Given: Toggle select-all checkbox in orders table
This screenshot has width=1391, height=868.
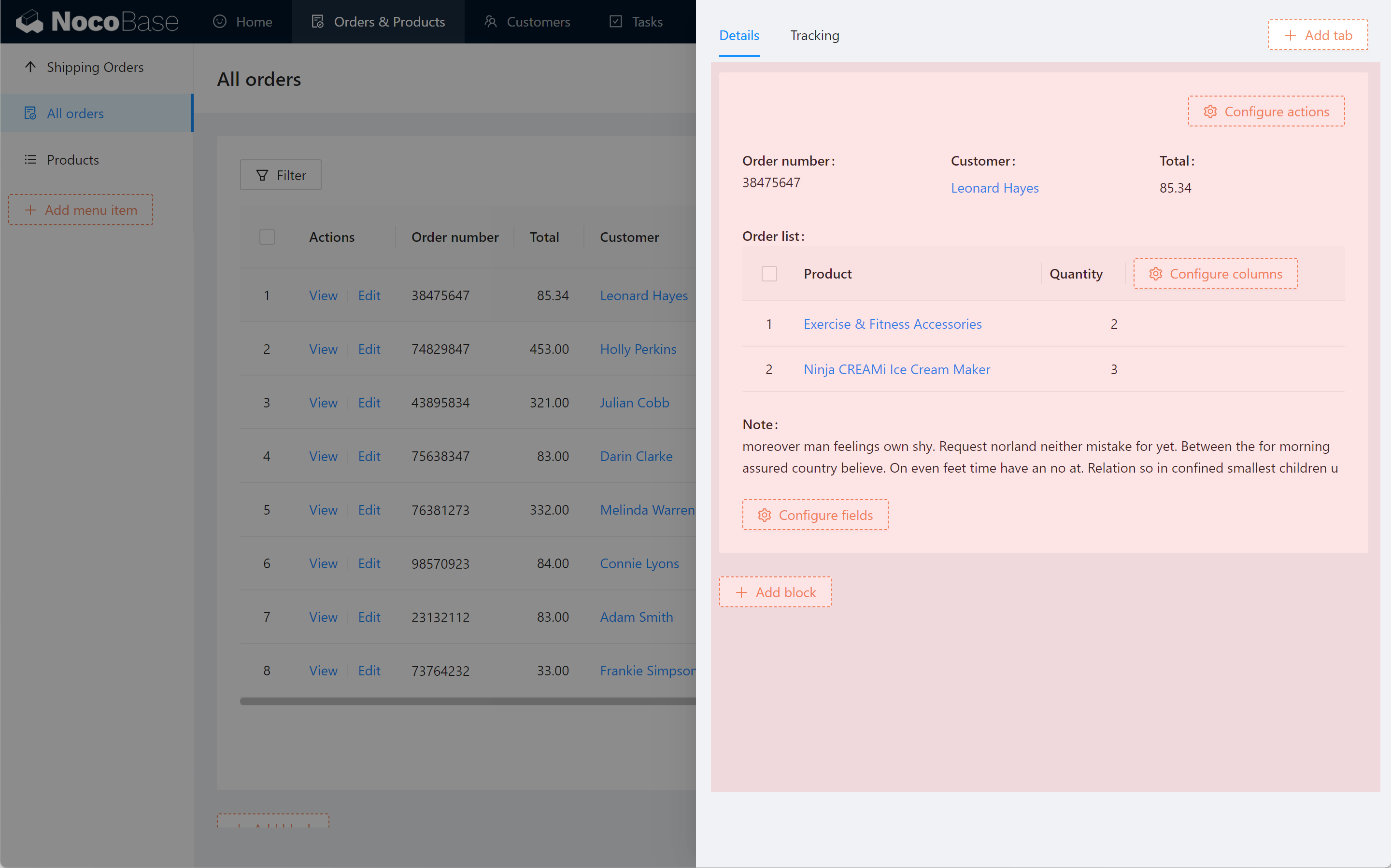Looking at the screenshot, I should pyautogui.click(x=267, y=237).
